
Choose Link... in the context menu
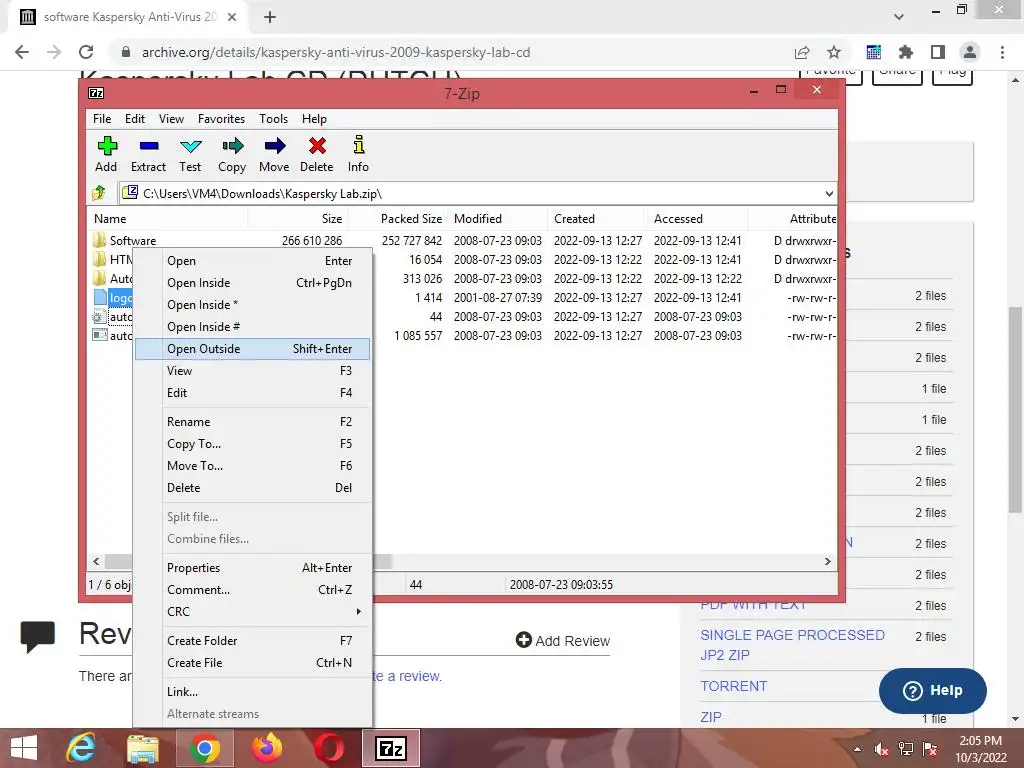[x=253, y=692]
